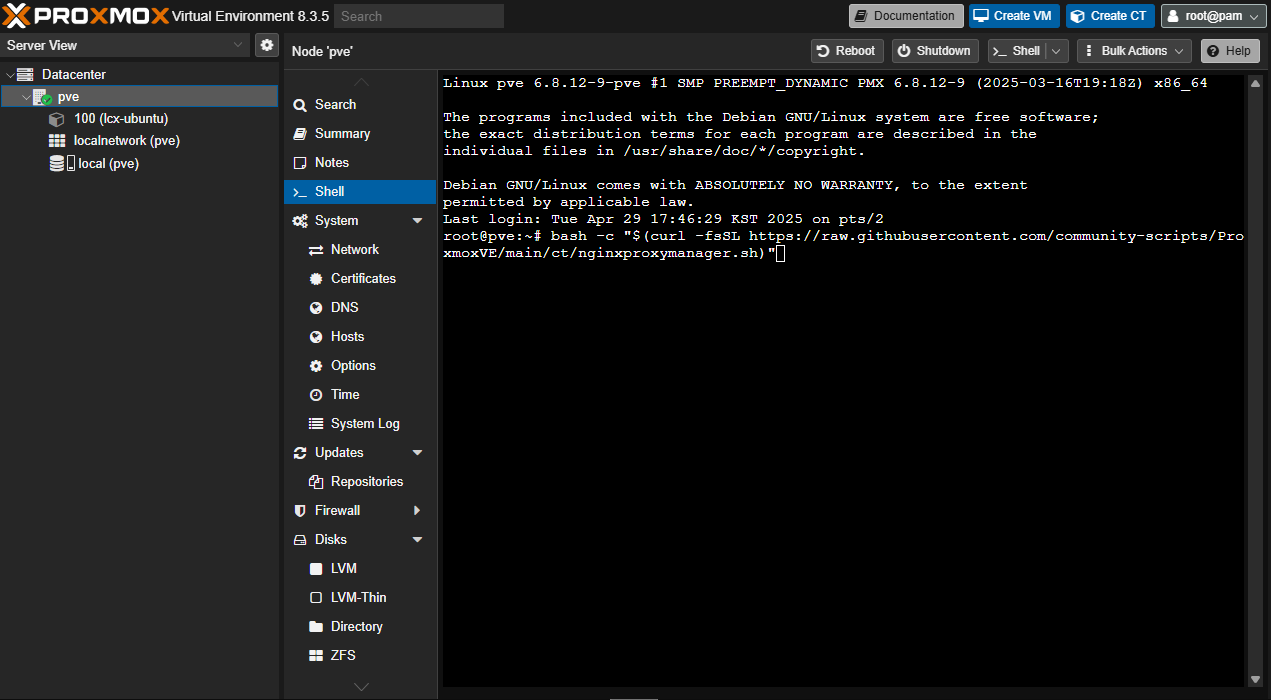1271x700 pixels.
Task: Go to the Repositories page
Action: (x=360, y=482)
